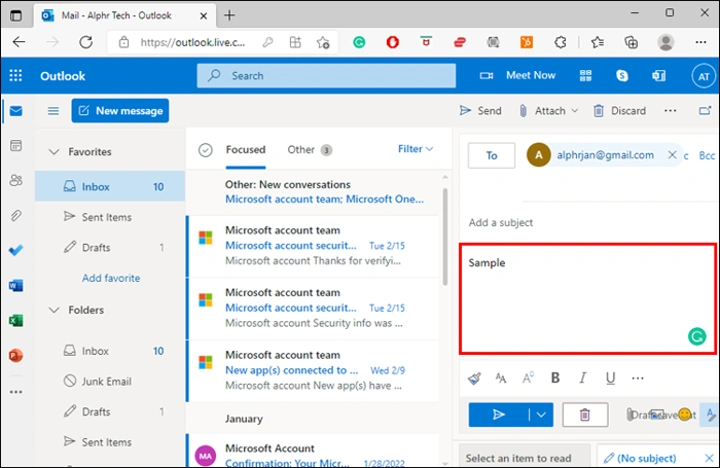Click New message button
This screenshot has height=468, width=720.
120,111
